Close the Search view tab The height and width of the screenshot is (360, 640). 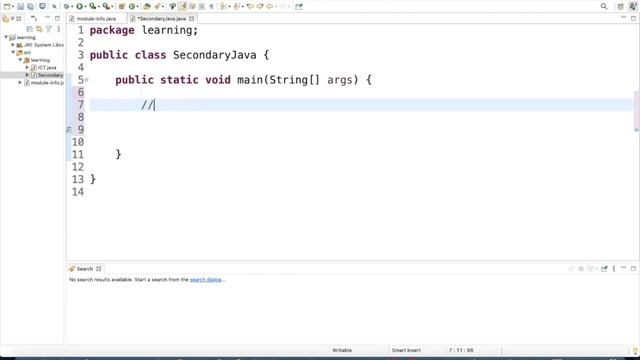98,269
